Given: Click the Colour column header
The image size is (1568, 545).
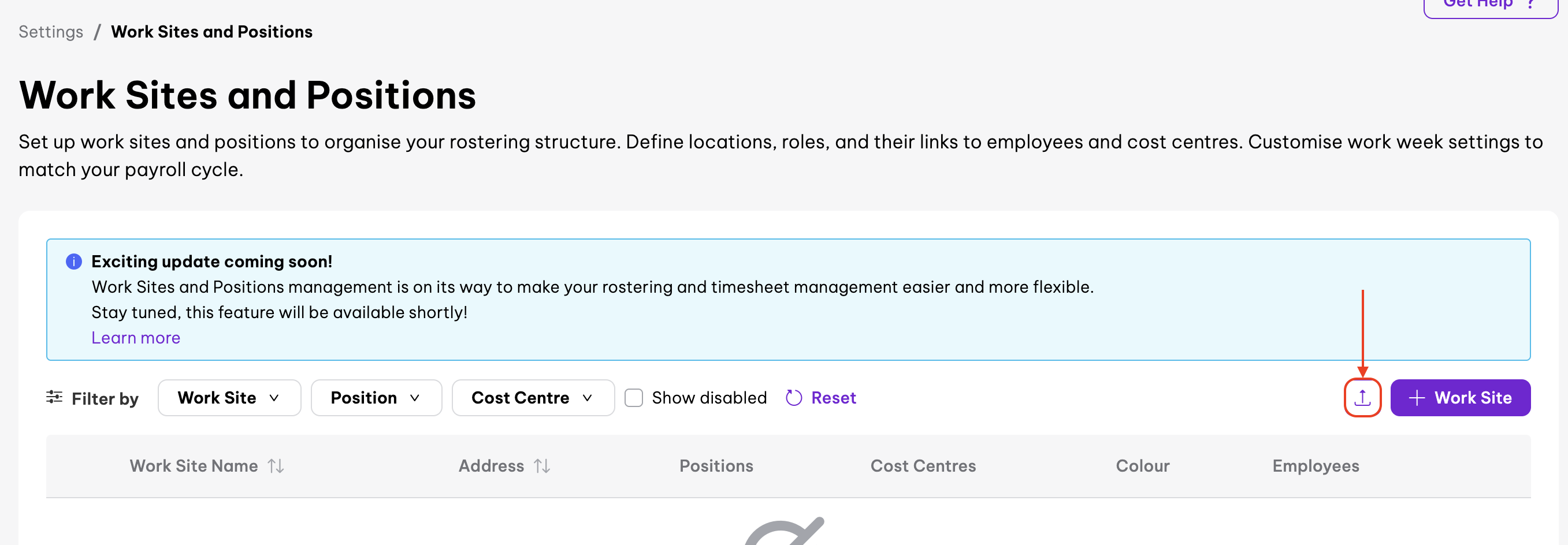Looking at the screenshot, I should (x=1142, y=466).
